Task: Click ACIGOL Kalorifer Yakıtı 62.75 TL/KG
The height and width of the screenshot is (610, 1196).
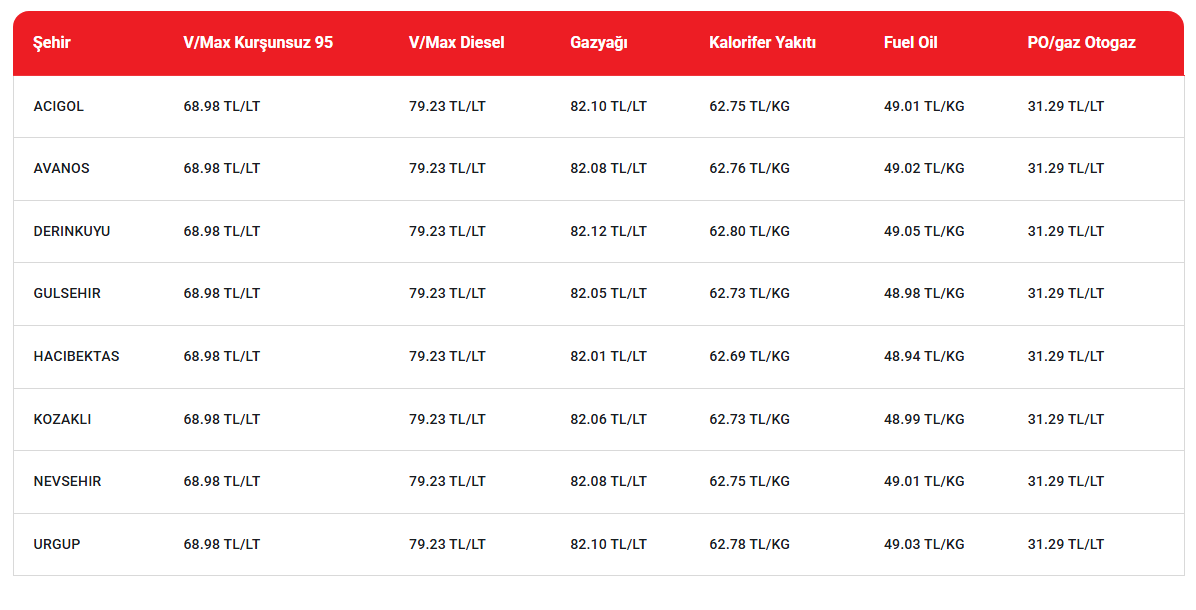Action: [749, 106]
